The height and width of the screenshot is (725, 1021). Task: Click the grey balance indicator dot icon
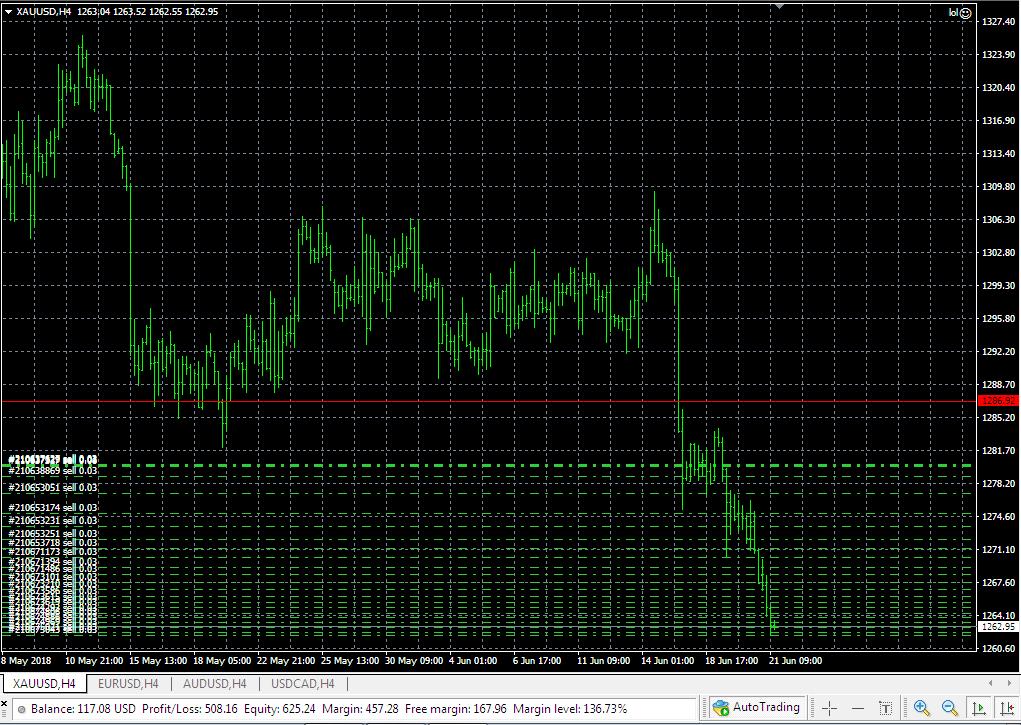(21, 709)
